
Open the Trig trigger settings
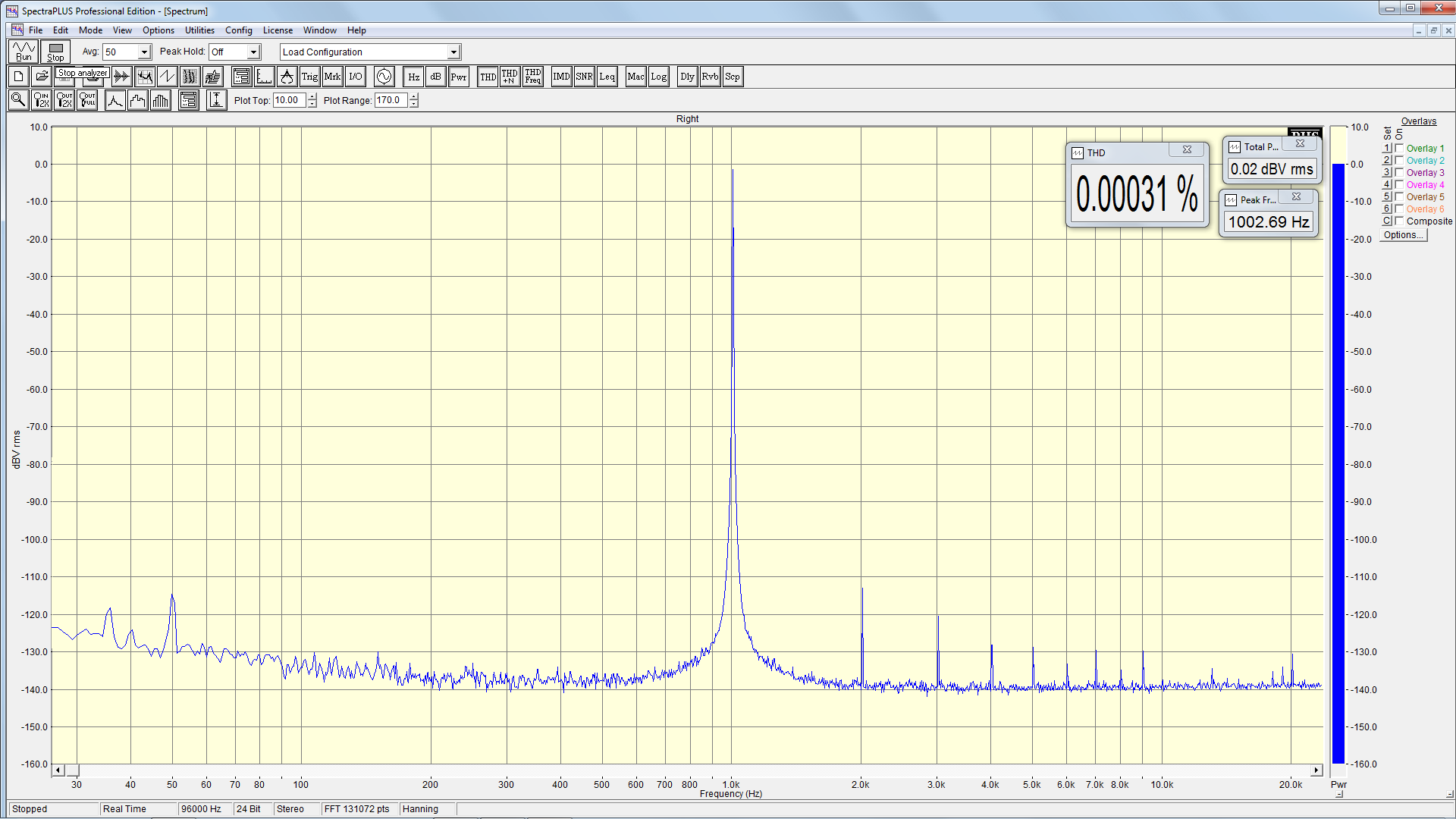click(309, 77)
